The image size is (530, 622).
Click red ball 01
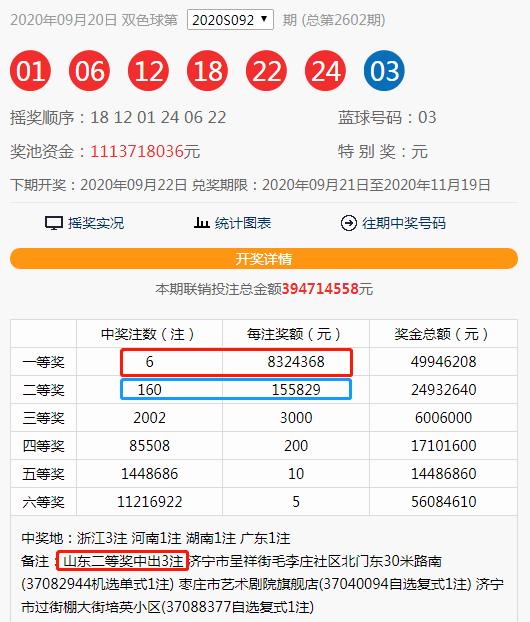(x=30, y=71)
